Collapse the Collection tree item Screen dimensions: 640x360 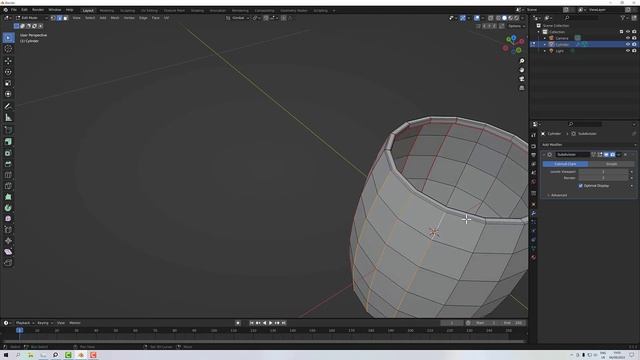click(539, 32)
